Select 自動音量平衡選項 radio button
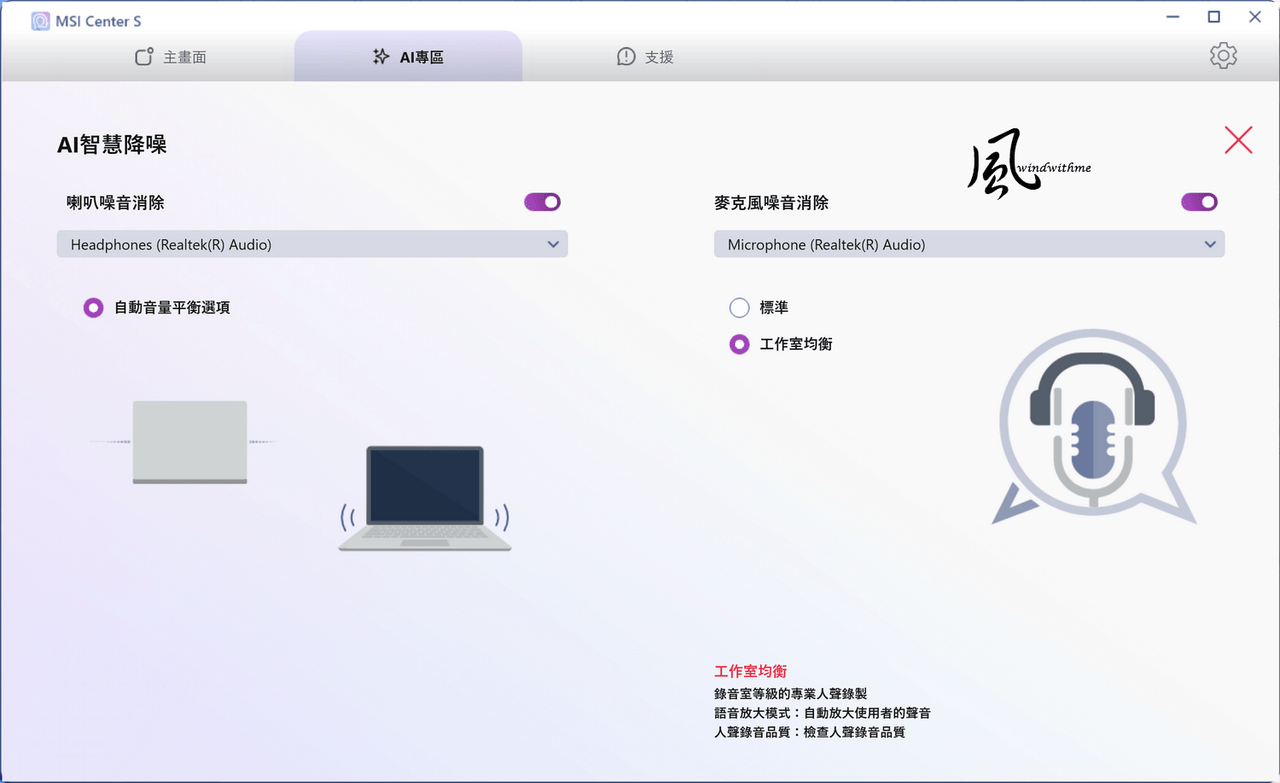Image resolution: width=1280 pixels, height=783 pixels. pyautogui.click(x=93, y=308)
